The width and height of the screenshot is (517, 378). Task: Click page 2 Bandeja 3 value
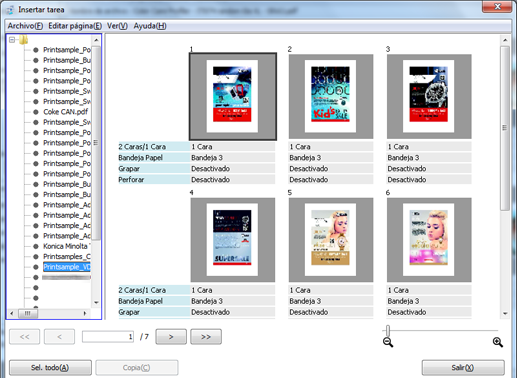[331, 158]
